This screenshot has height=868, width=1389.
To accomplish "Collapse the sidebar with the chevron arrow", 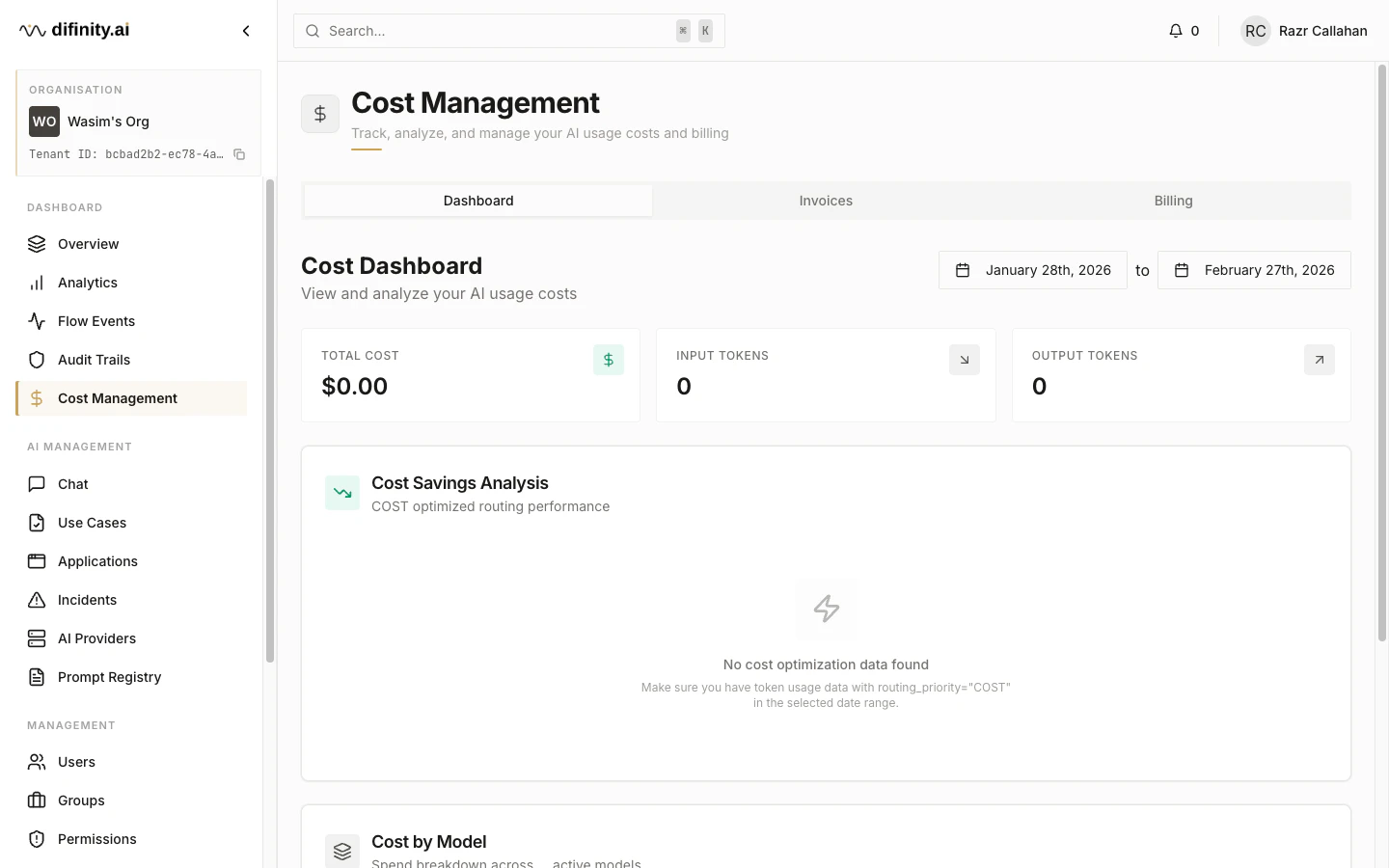I will click(246, 31).
